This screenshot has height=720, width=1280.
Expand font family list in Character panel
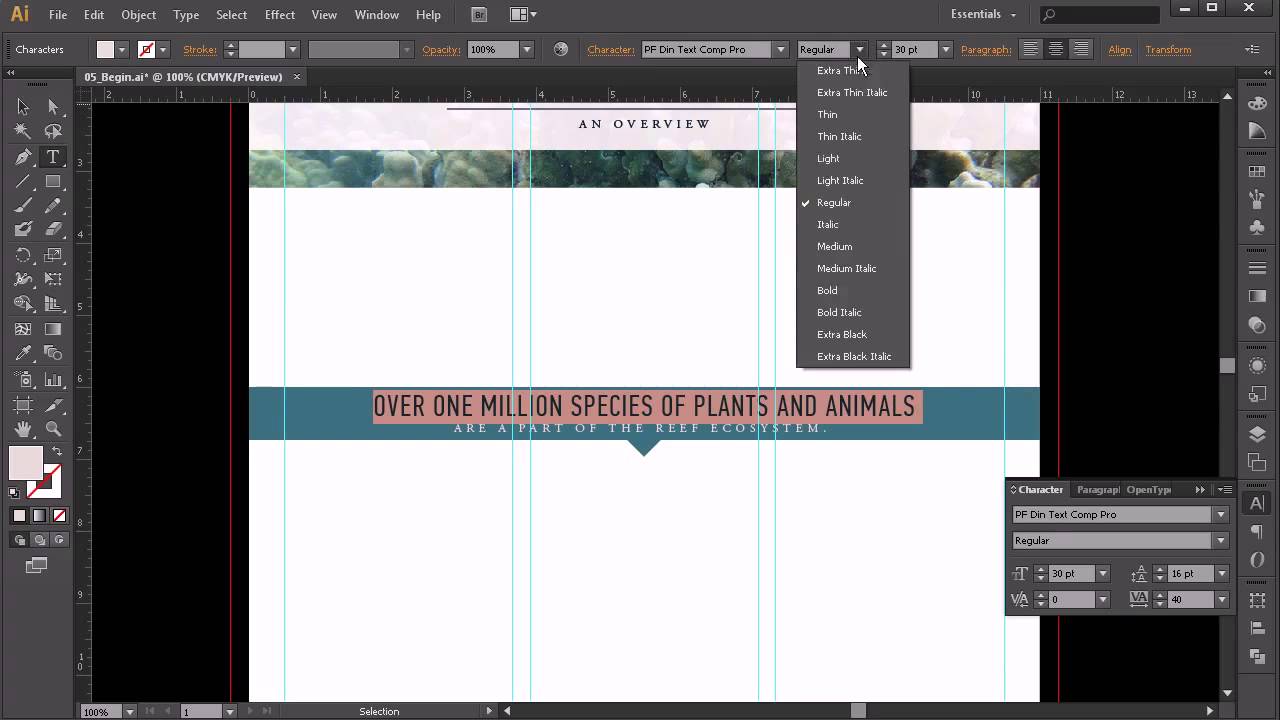[1220, 514]
